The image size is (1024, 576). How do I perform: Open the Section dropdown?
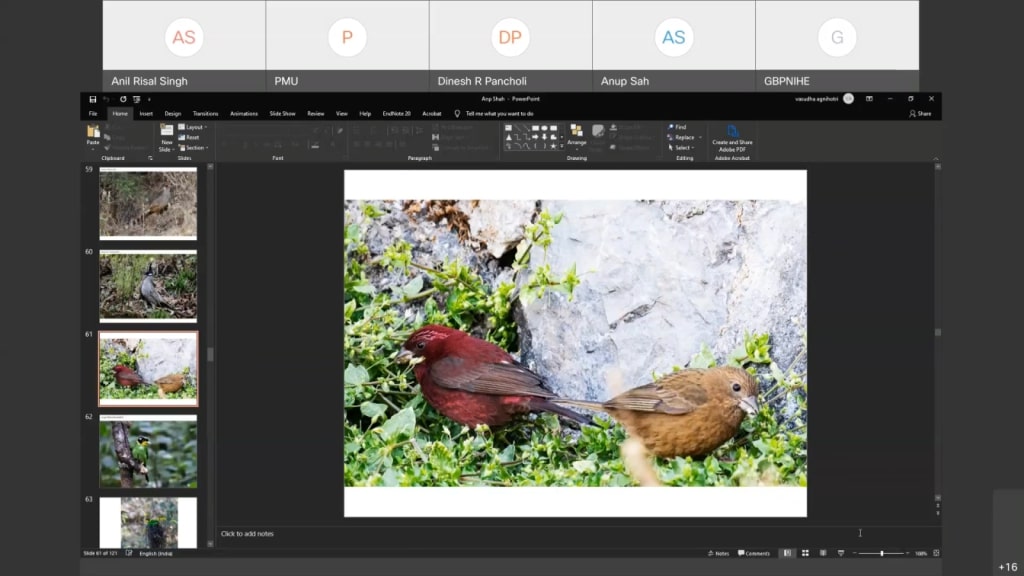click(195, 147)
